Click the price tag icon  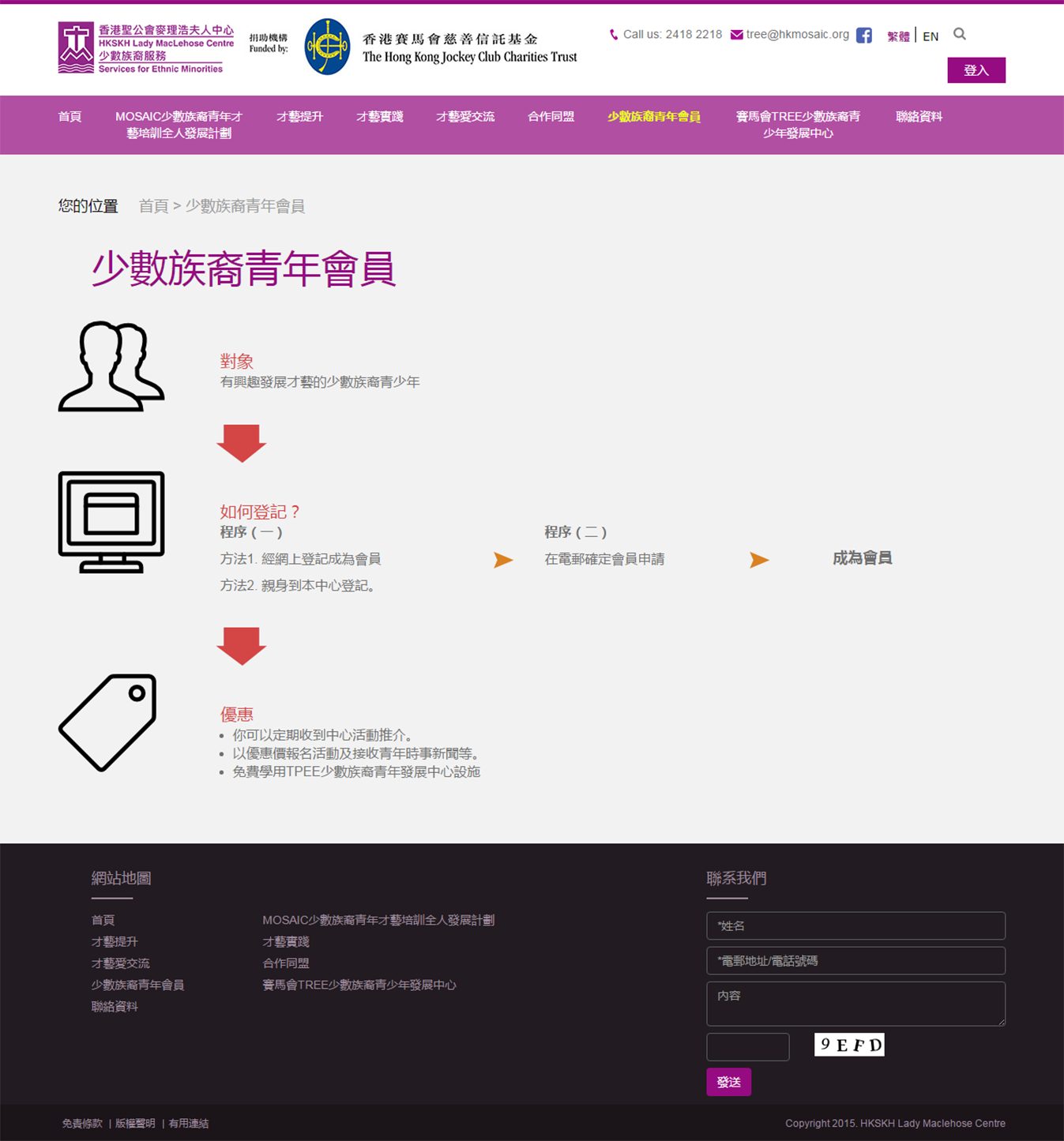point(108,722)
